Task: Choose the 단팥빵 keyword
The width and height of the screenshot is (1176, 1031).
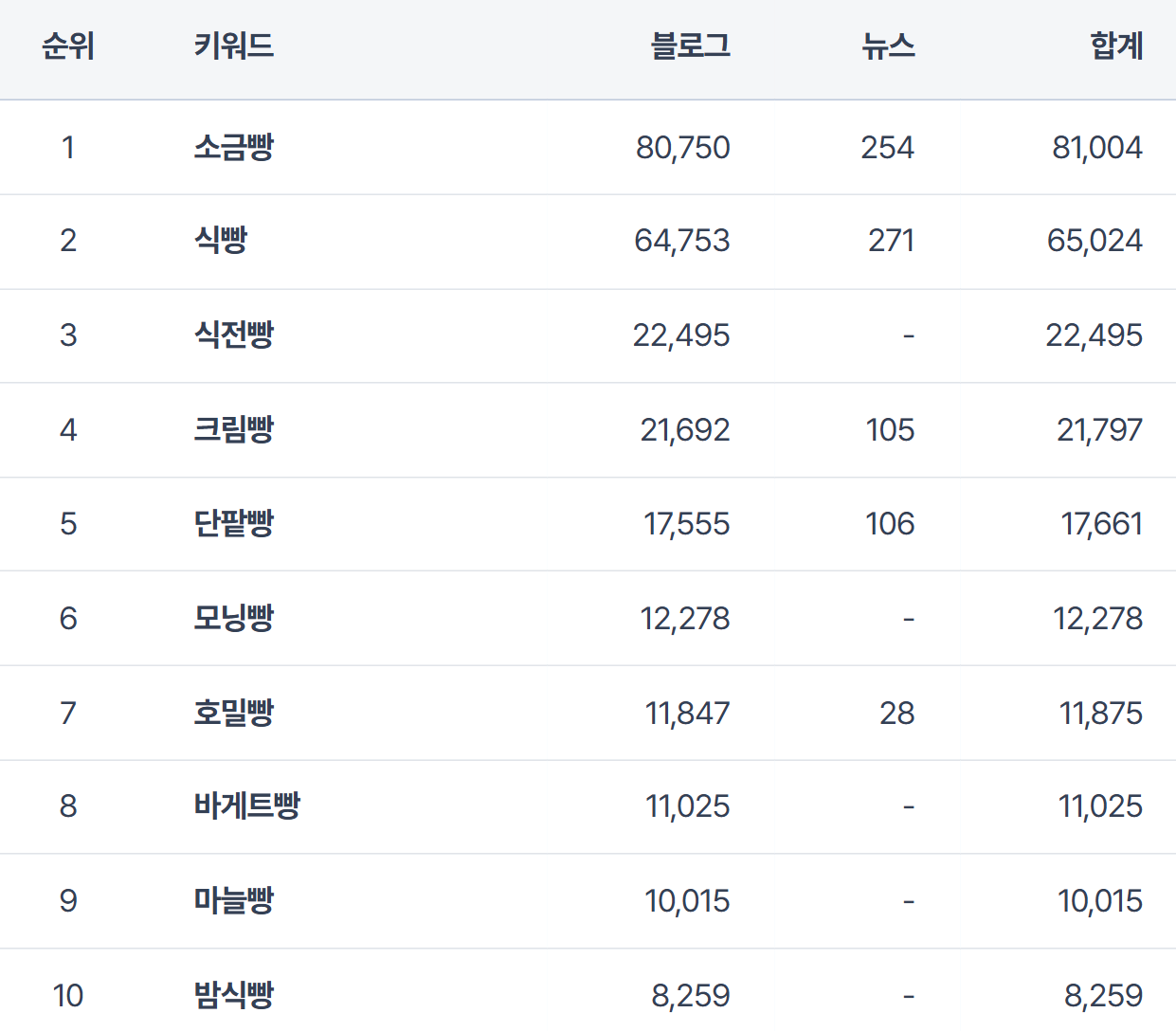Action: click(x=233, y=523)
